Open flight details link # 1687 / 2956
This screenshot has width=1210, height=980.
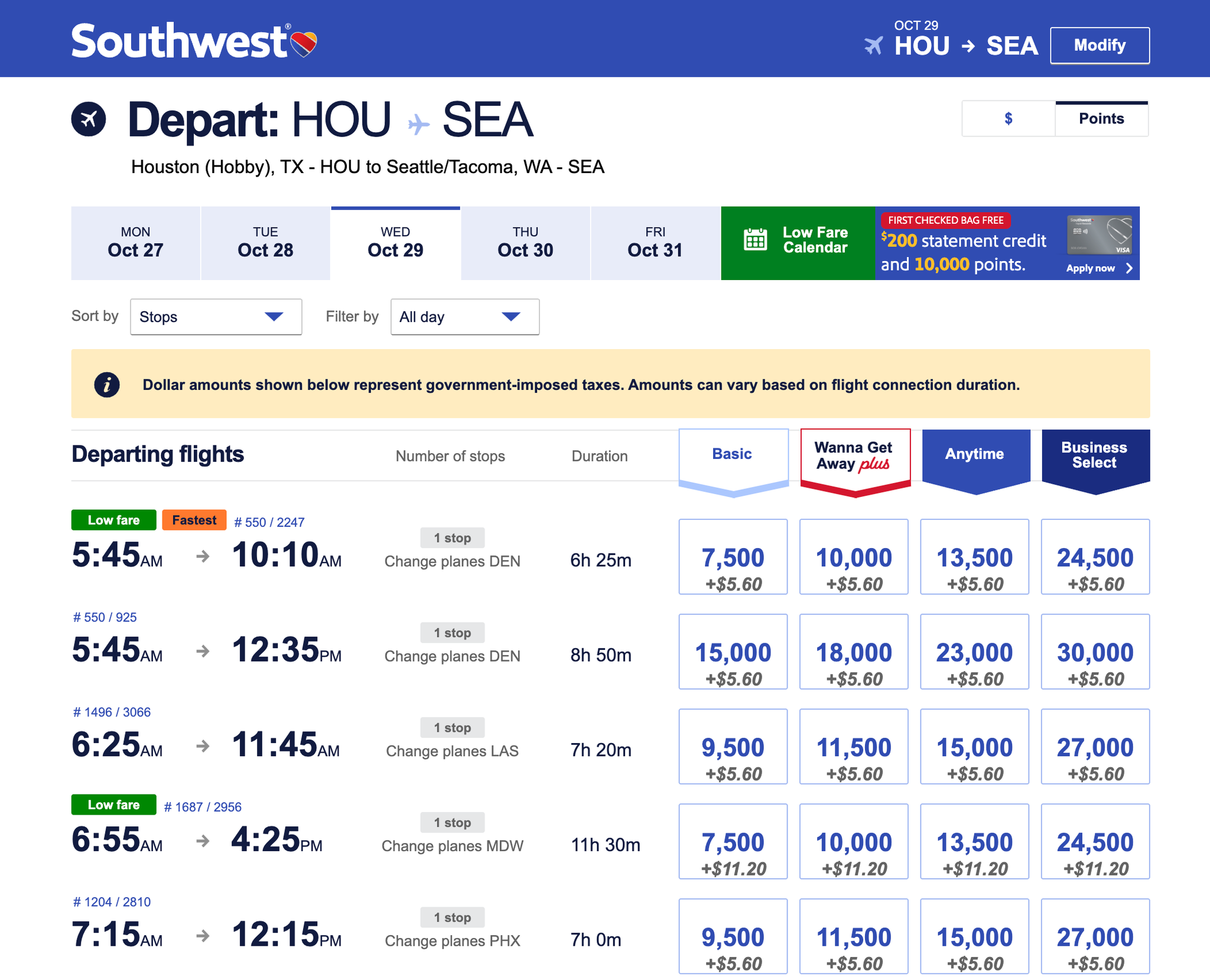(203, 807)
